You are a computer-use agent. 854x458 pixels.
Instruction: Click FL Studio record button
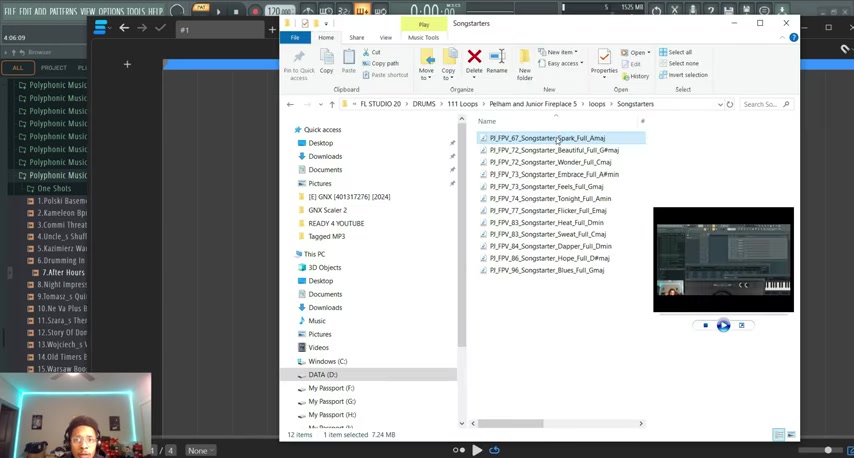(x=255, y=11)
